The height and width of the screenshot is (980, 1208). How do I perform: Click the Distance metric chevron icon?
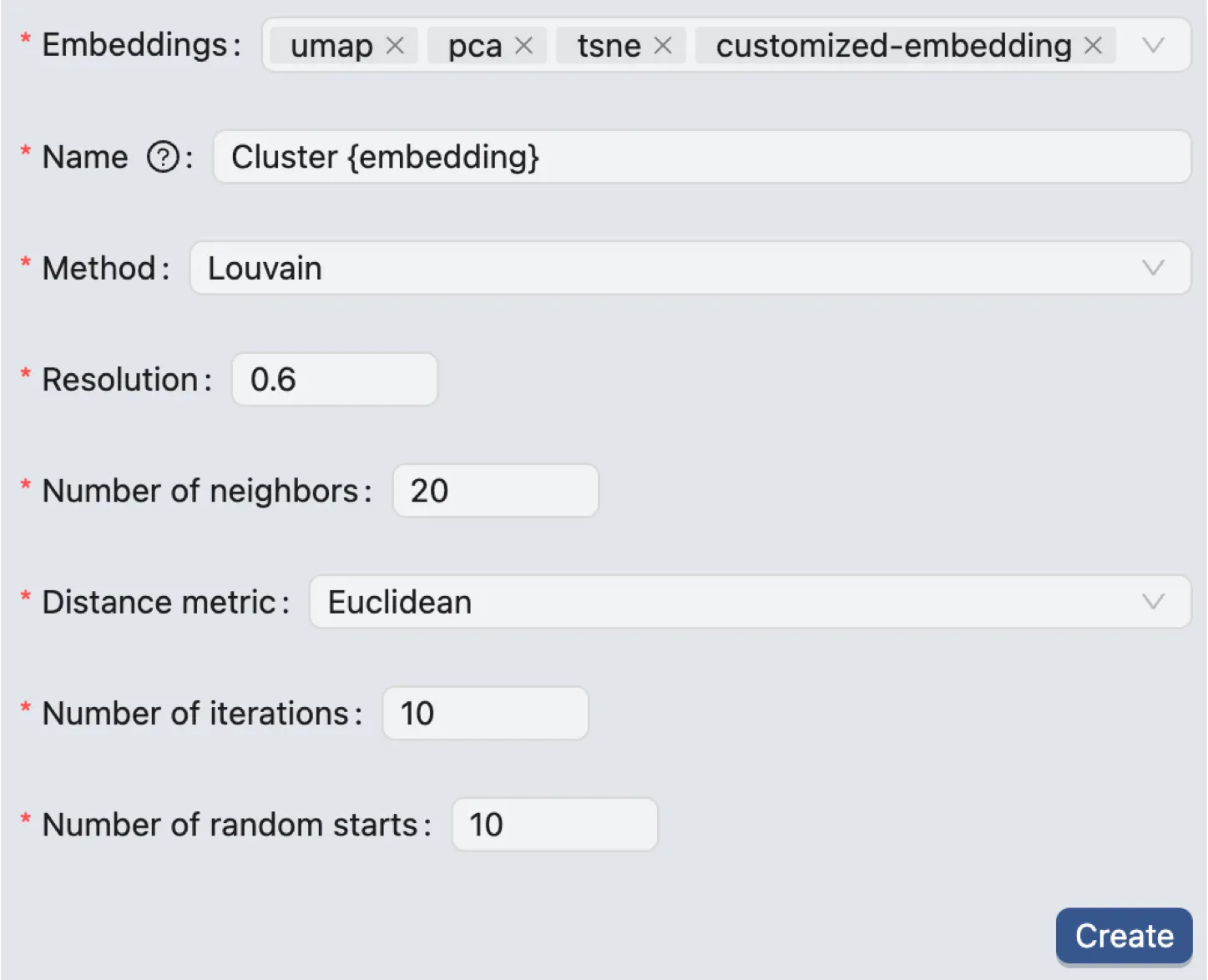click(1155, 602)
